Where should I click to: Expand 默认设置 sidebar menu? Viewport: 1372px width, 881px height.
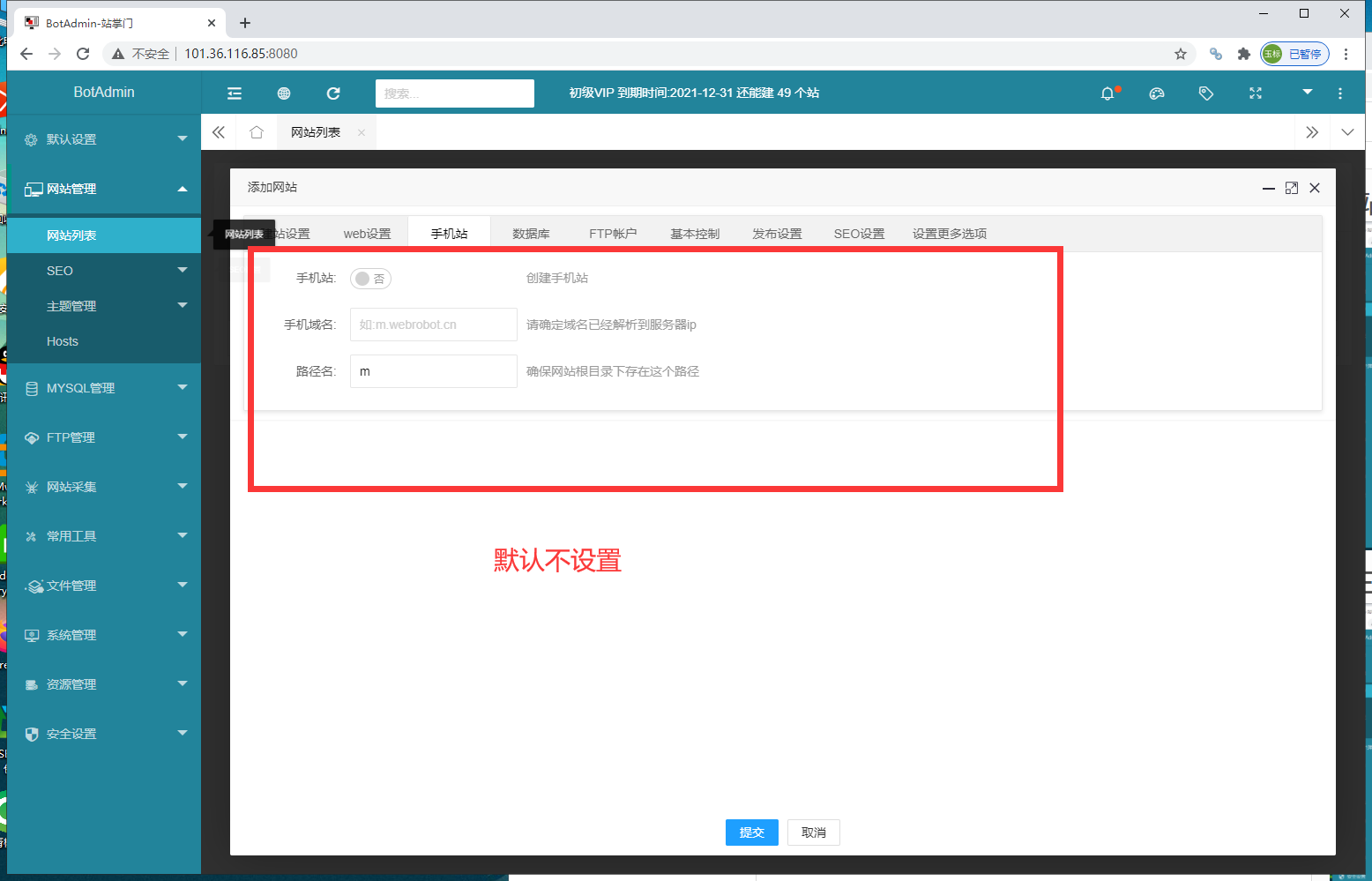coord(104,139)
